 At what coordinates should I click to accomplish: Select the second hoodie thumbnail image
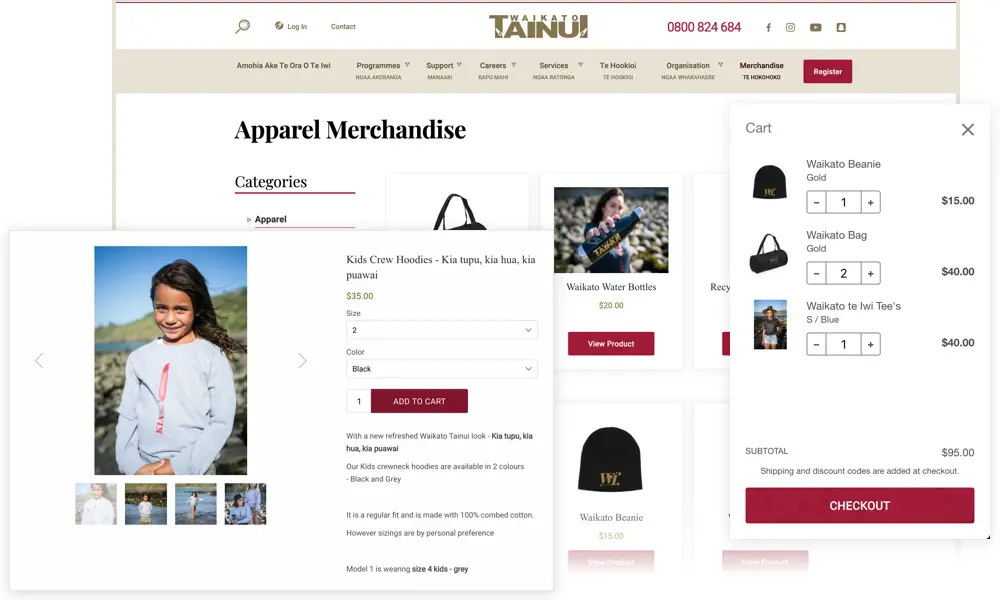point(146,504)
